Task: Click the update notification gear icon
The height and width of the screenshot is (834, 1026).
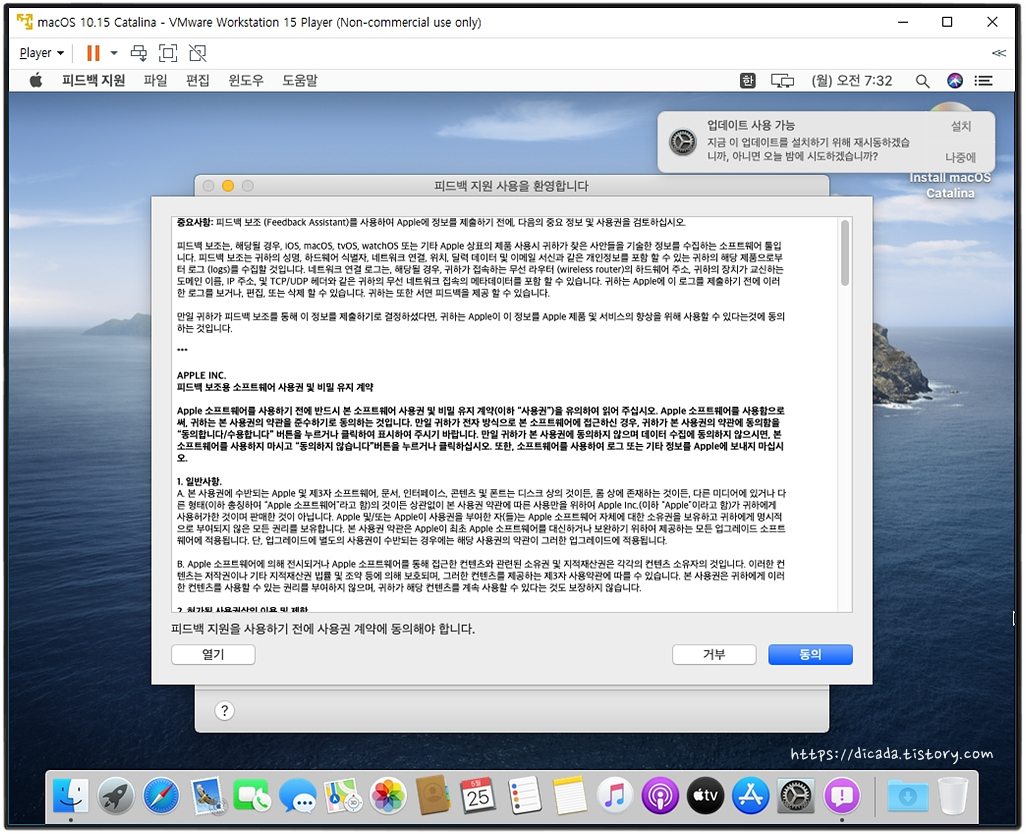Action: pyautogui.click(x=682, y=141)
